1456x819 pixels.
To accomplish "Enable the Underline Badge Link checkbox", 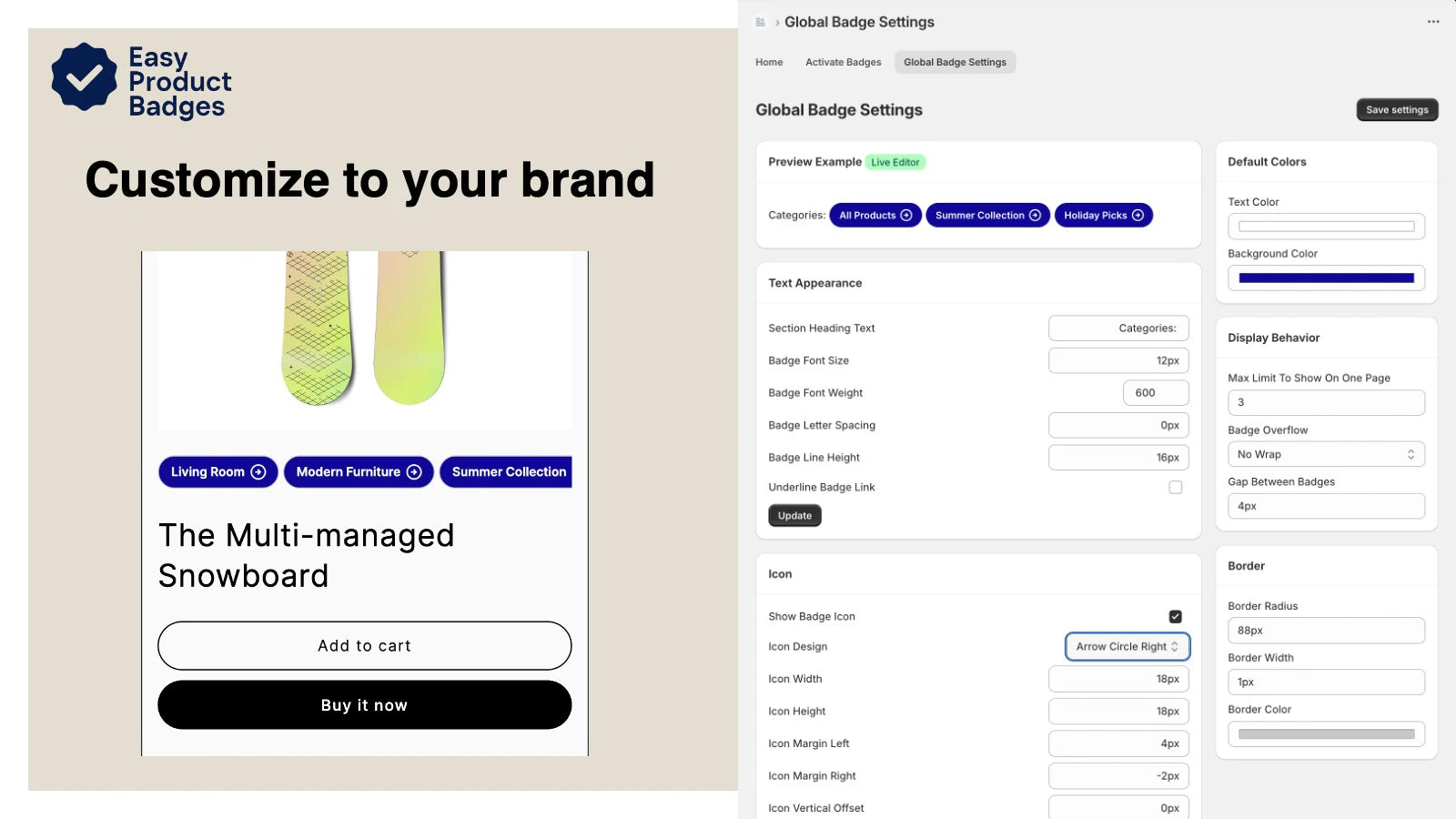I will [1176, 488].
